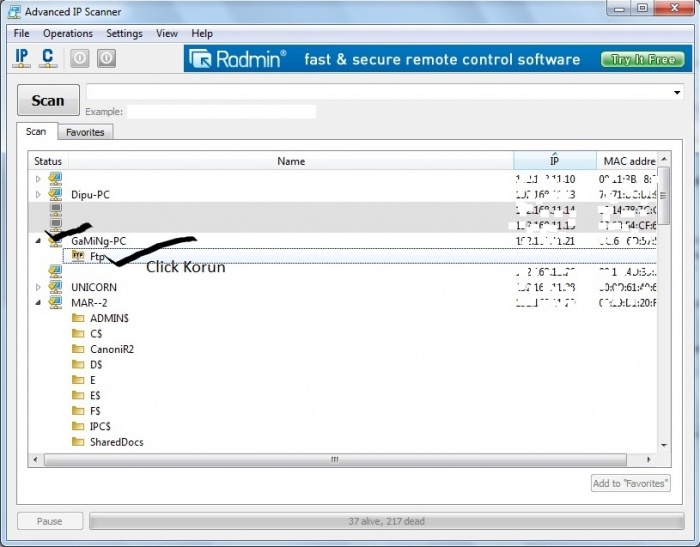Click the C subnet toolbar icon

[x=48, y=58]
